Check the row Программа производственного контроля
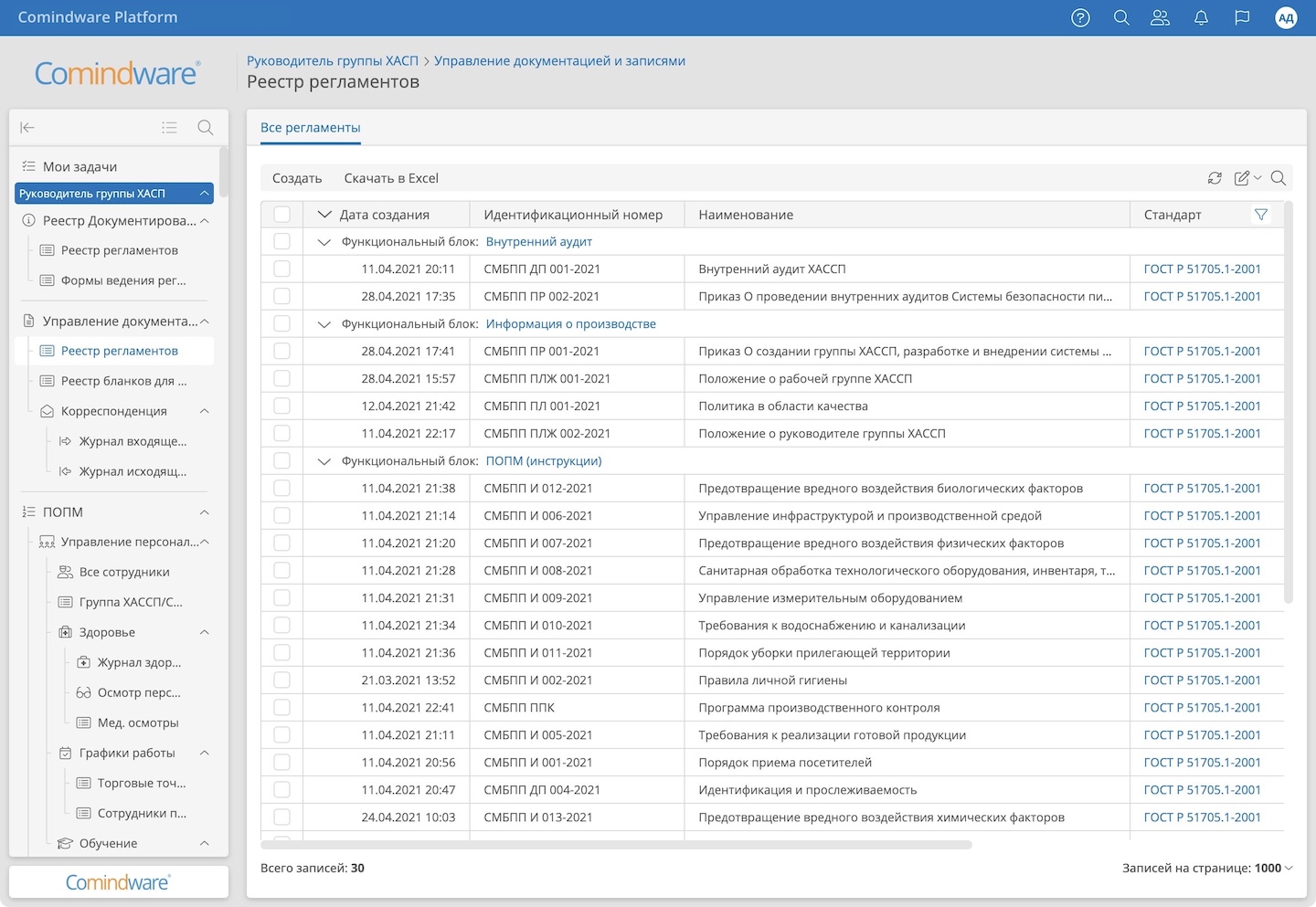This screenshot has height=907, width=1316. pos(281,707)
